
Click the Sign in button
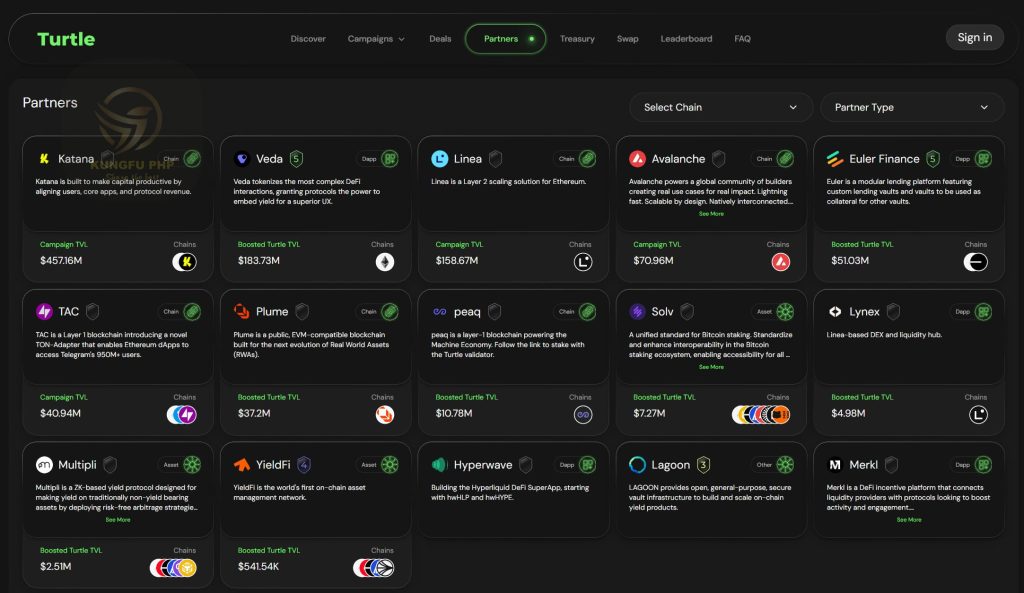click(x=974, y=38)
